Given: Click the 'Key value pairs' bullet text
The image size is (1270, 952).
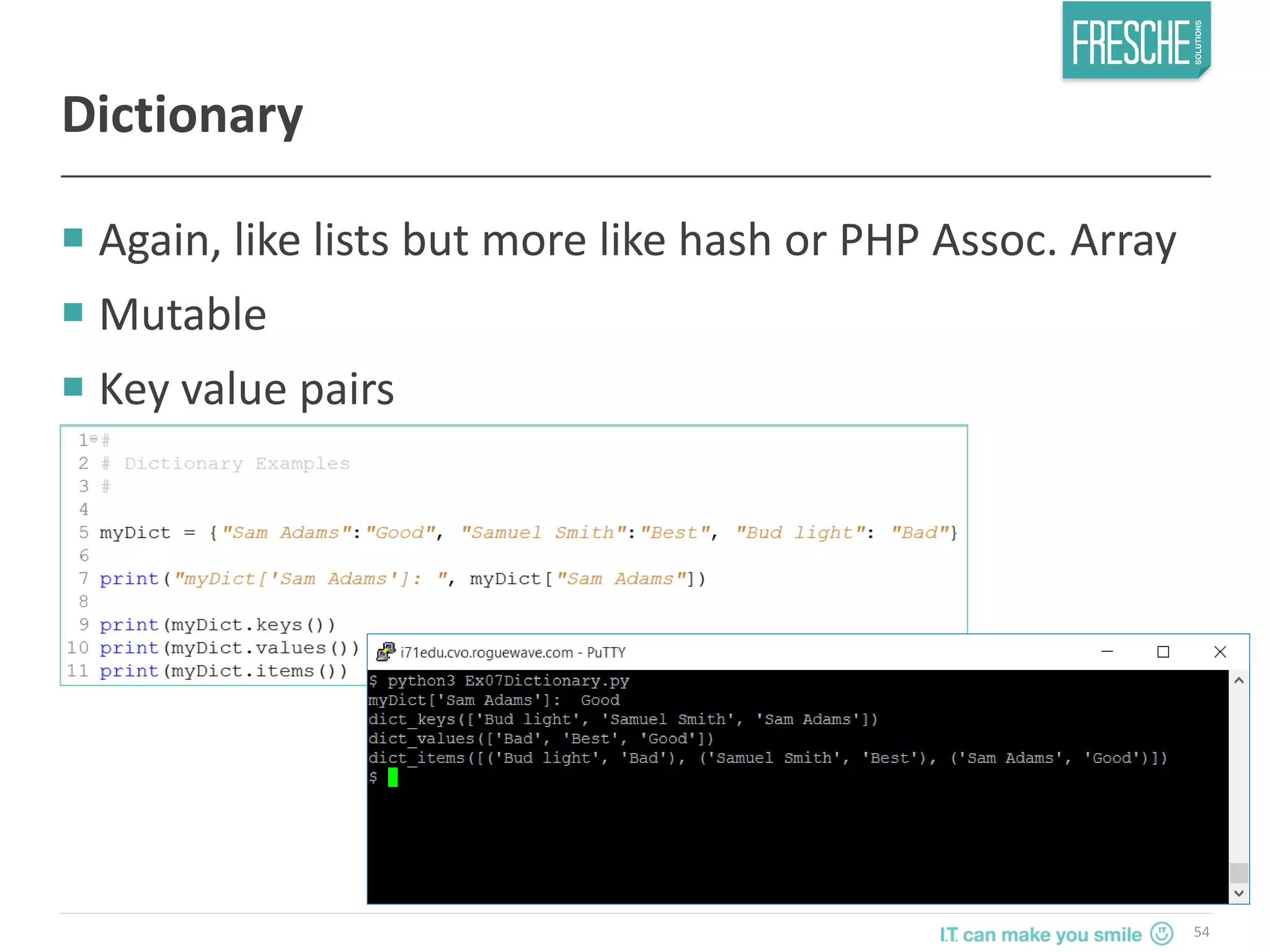Looking at the screenshot, I should coord(247,390).
